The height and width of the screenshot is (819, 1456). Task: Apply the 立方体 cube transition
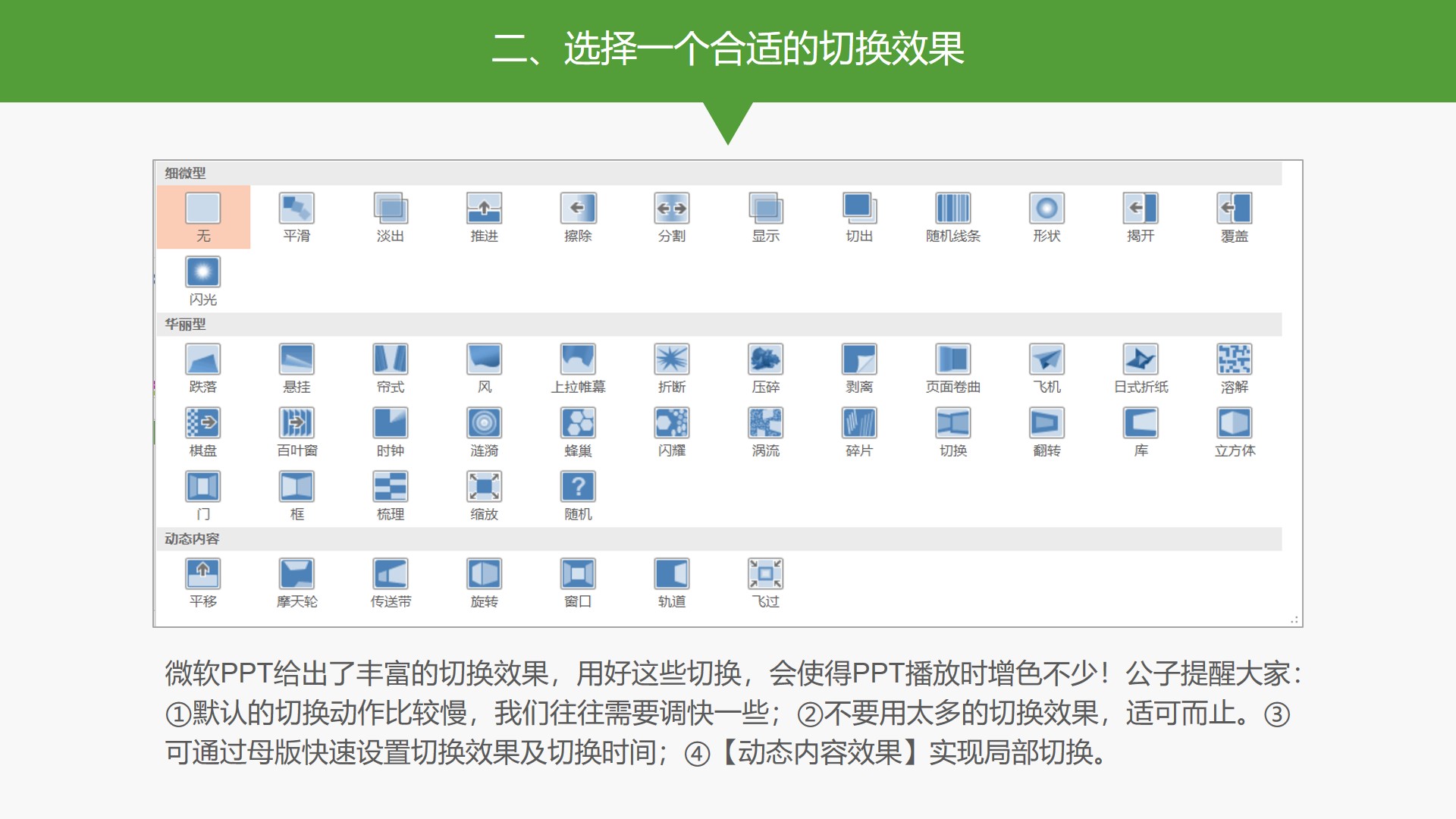coord(1235,431)
